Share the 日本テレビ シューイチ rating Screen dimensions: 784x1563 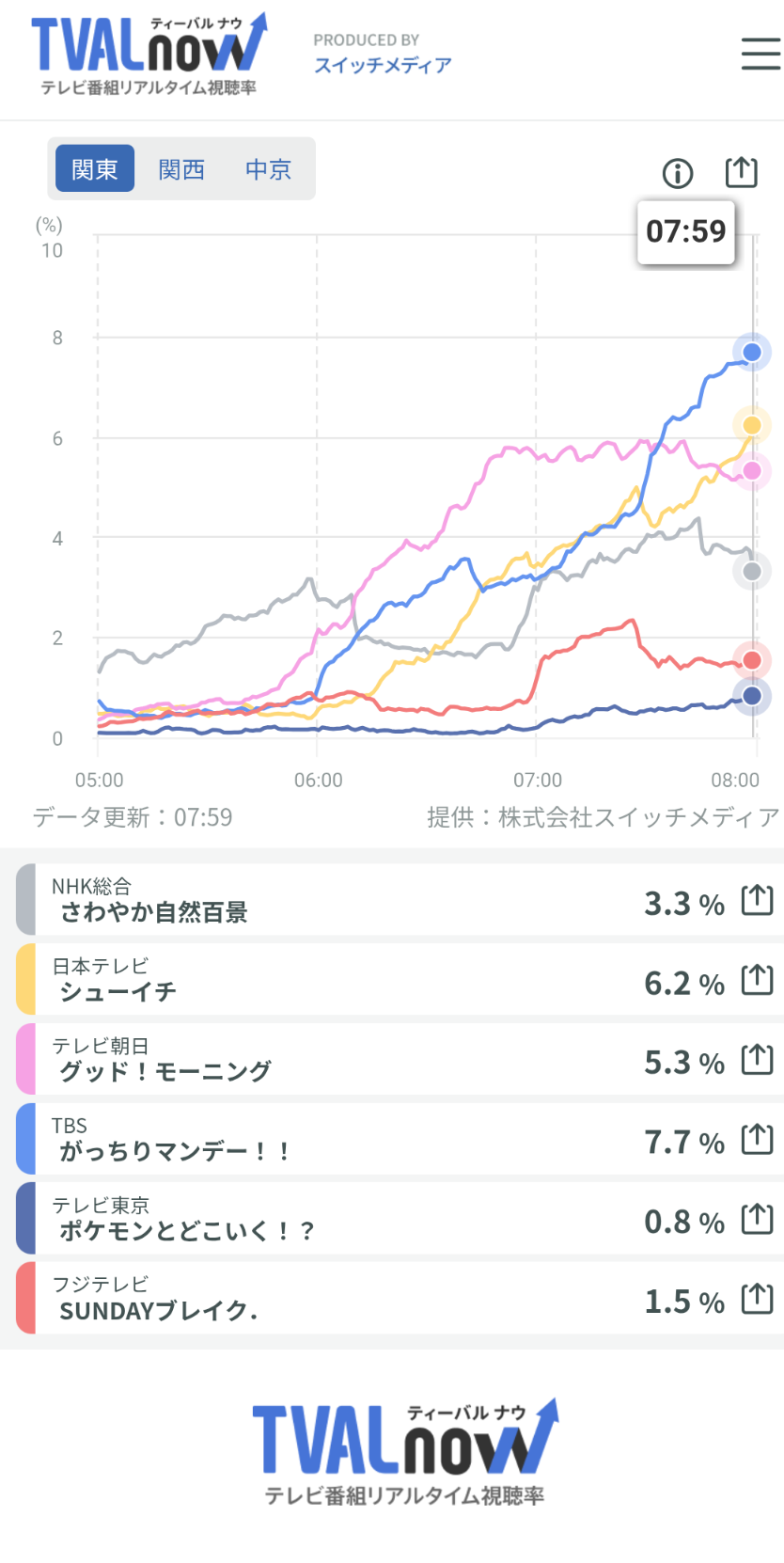[x=757, y=981]
